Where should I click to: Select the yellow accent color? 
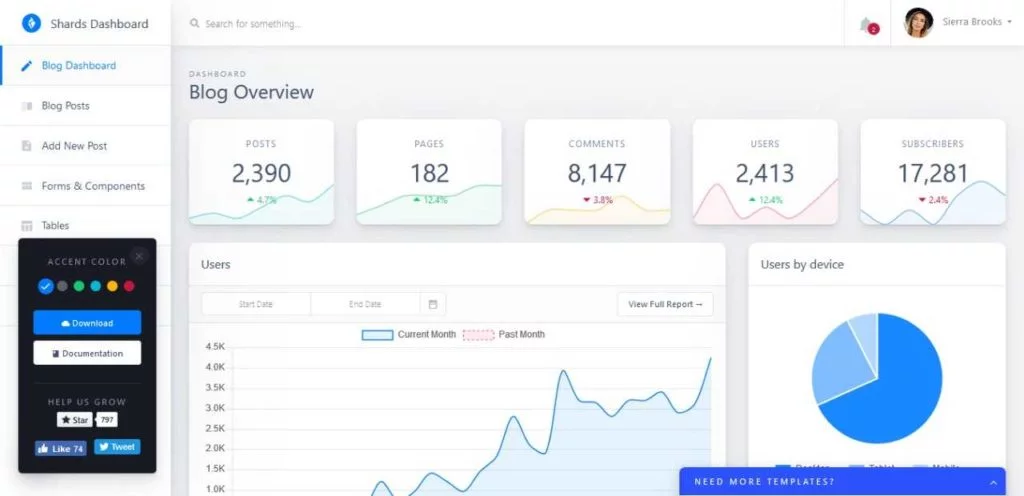tap(112, 286)
